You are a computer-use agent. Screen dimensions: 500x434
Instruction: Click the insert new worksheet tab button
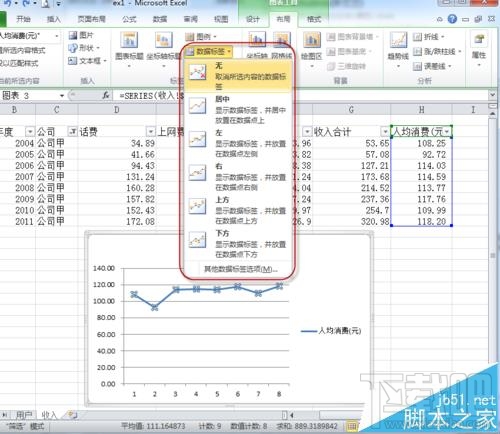tap(72, 415)
